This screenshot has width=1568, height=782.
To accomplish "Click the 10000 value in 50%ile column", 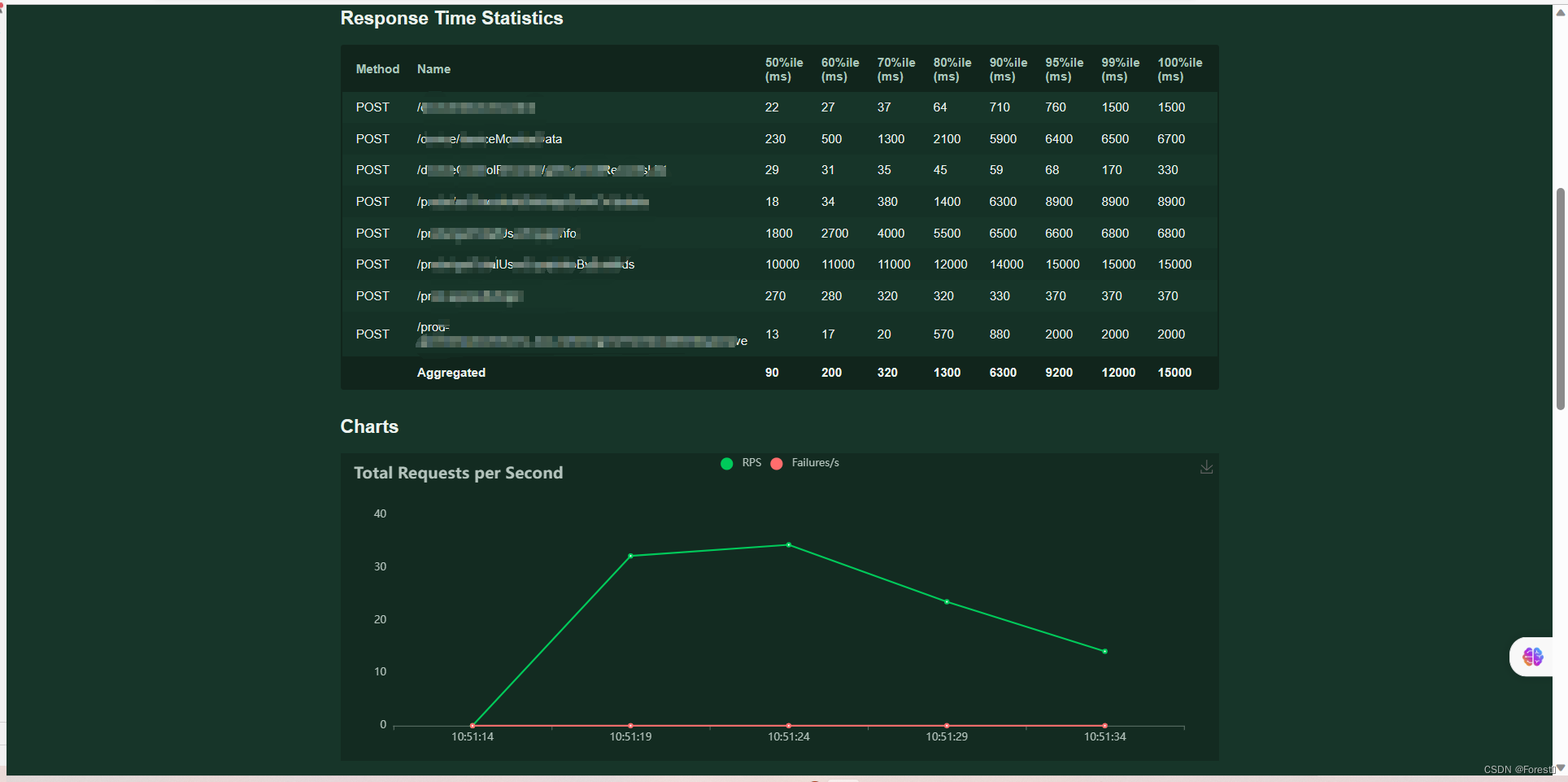I will [782, 264].
